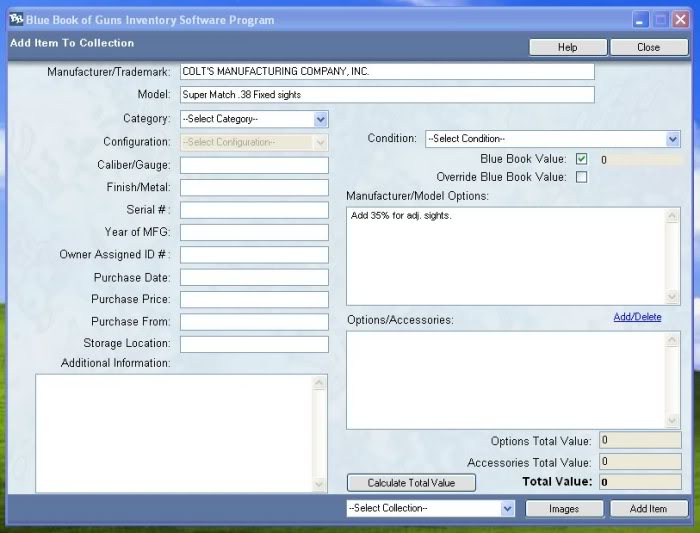Click Options/Accessories scroll up arrow
Image resolution: width=700 pixels, height=533 pixels.
click(672, 340)
